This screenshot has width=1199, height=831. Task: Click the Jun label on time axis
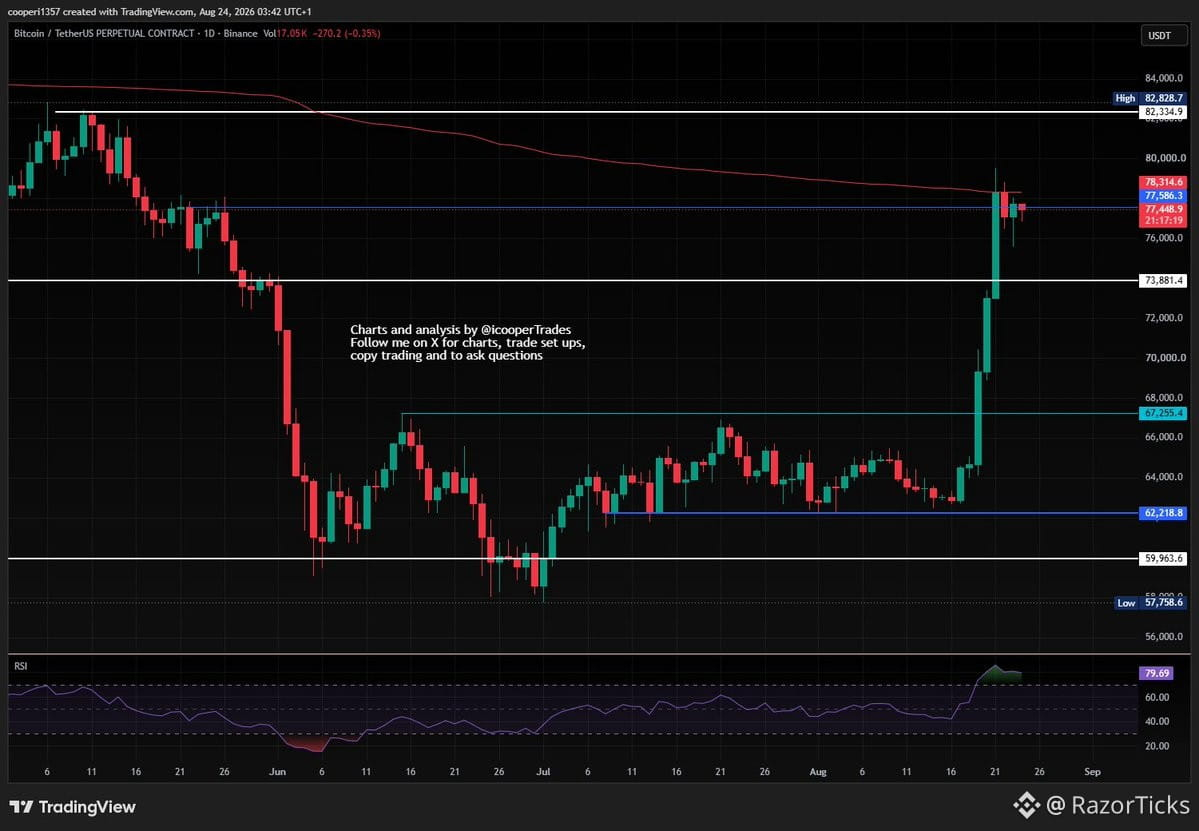(x=278, y=772)
